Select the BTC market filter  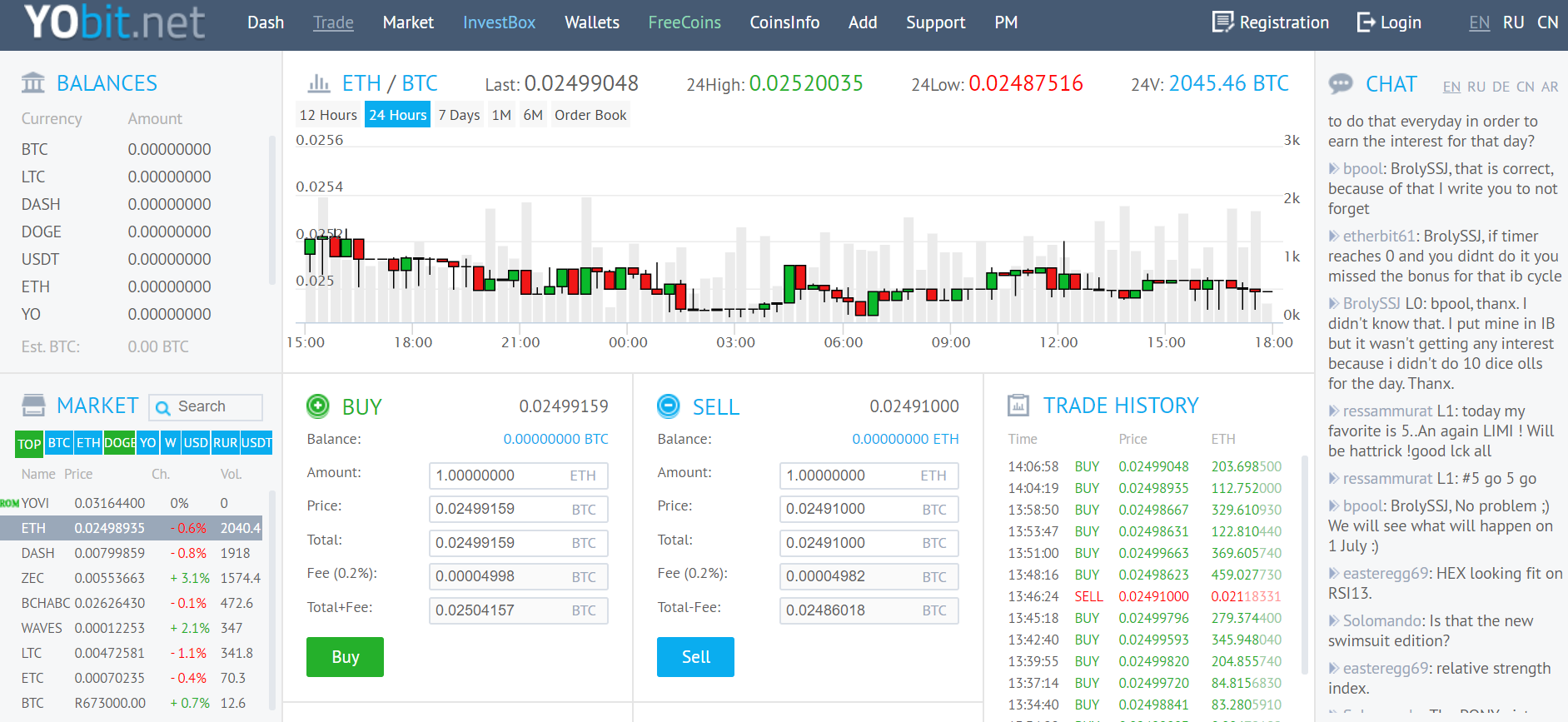[x=59, y=443]
